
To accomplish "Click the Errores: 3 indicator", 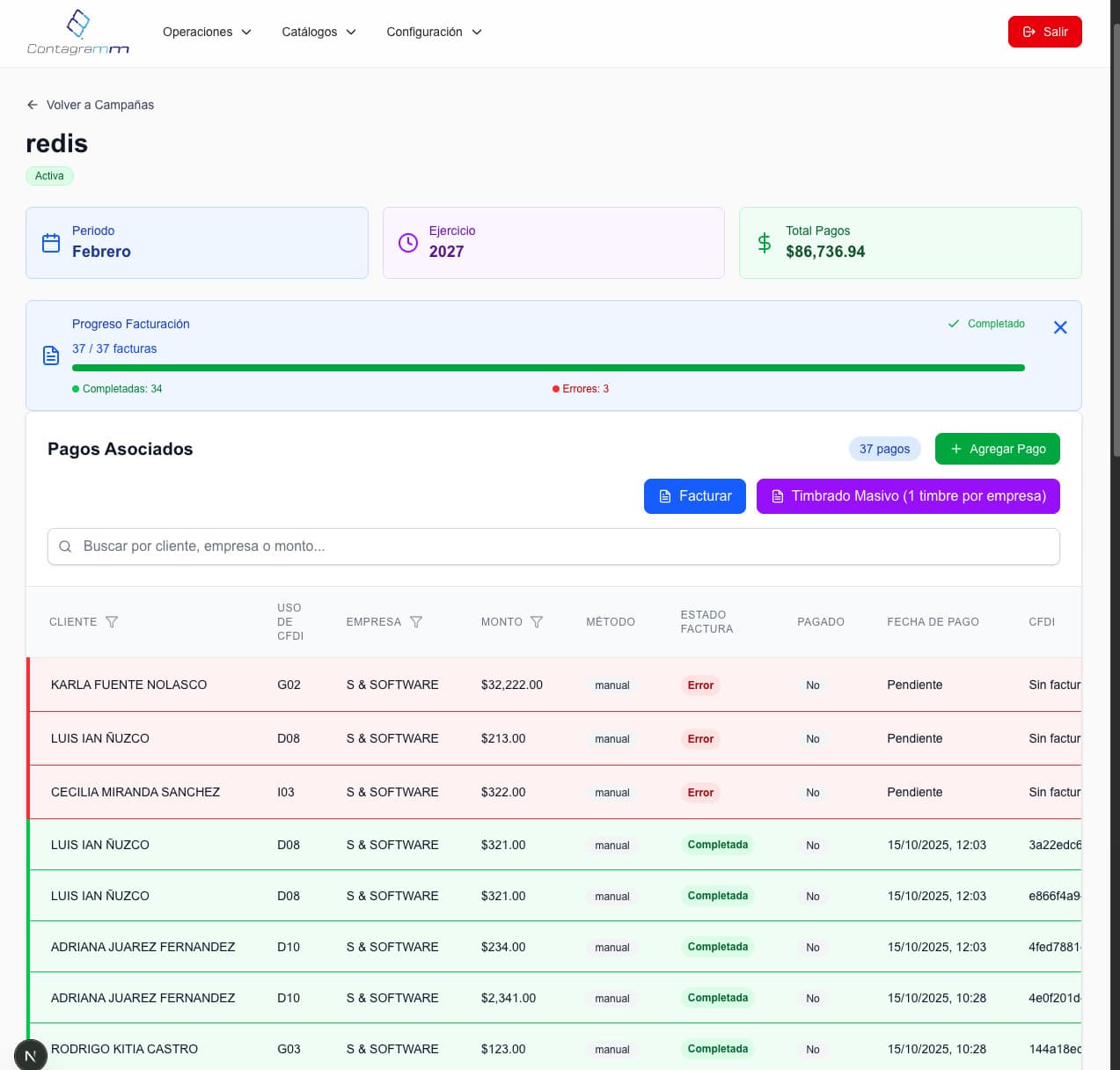I will [x=581, y=389].
